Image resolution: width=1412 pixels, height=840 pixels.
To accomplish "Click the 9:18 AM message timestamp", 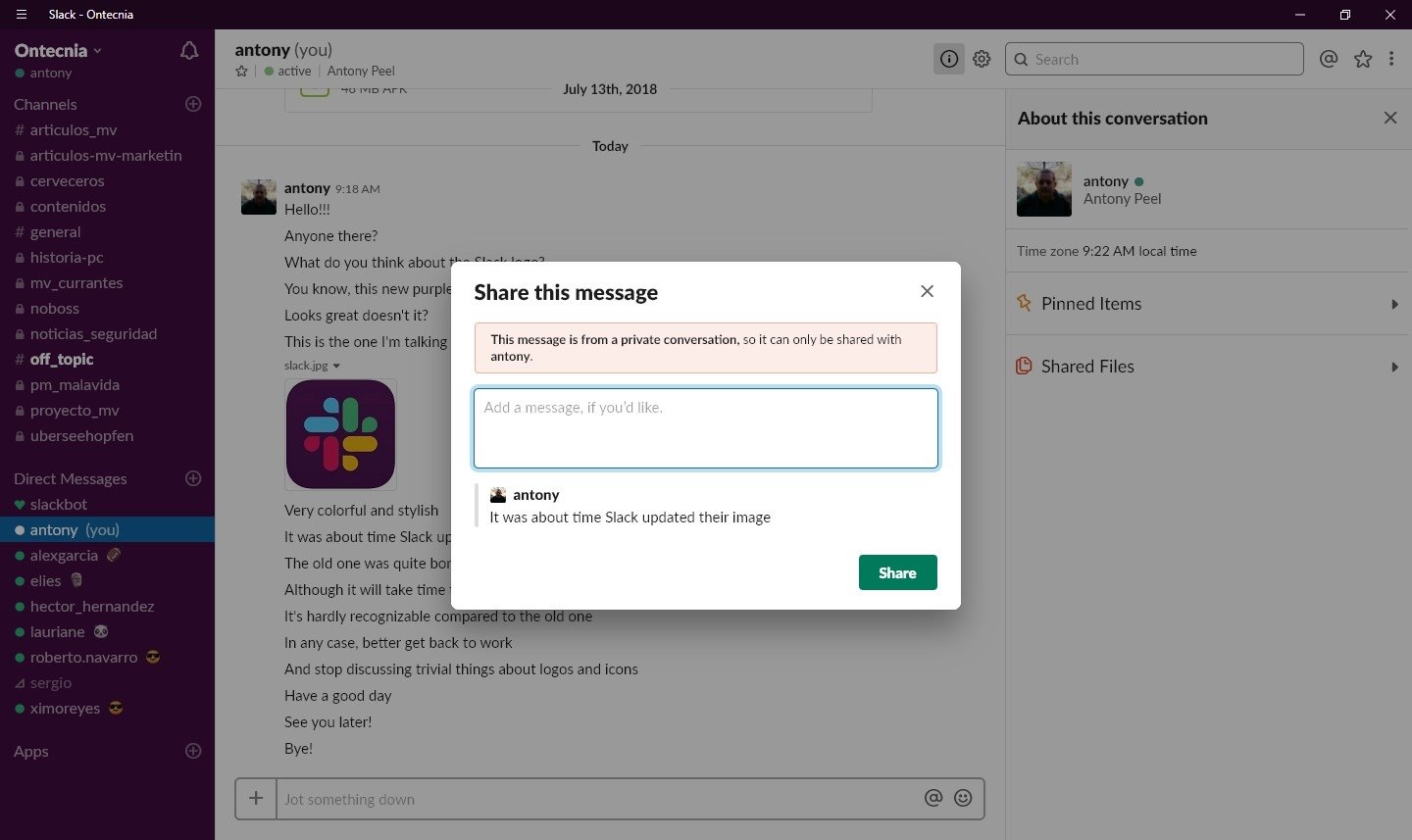I will pyautogui.click(x=358, y=189).
